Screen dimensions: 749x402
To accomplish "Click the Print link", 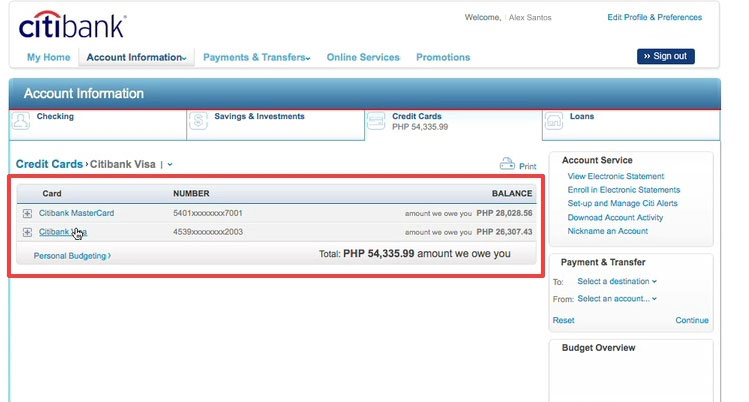I will tap(527, 166).
